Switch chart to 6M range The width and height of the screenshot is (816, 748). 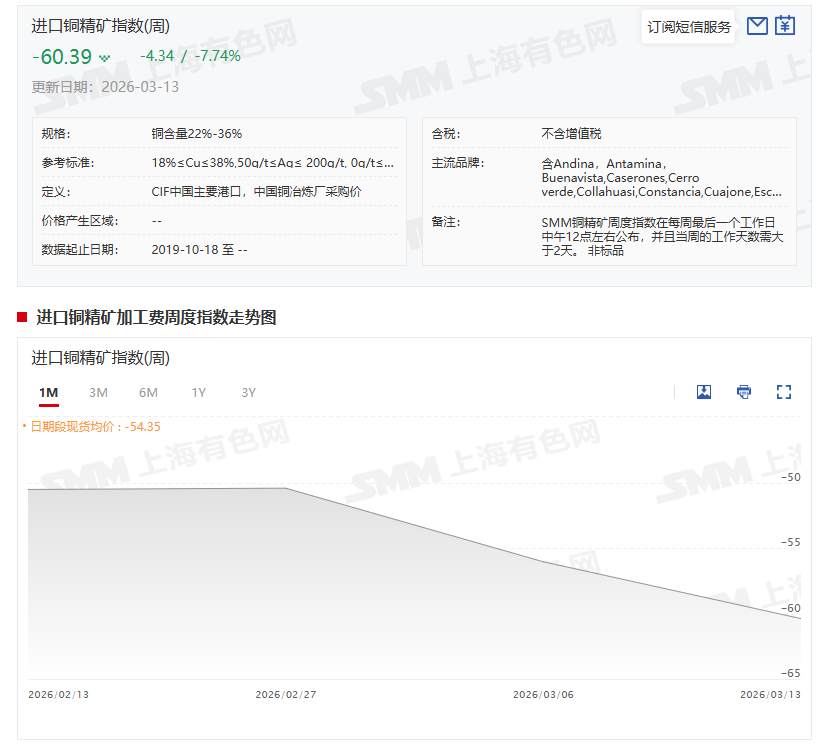[148, 393]
